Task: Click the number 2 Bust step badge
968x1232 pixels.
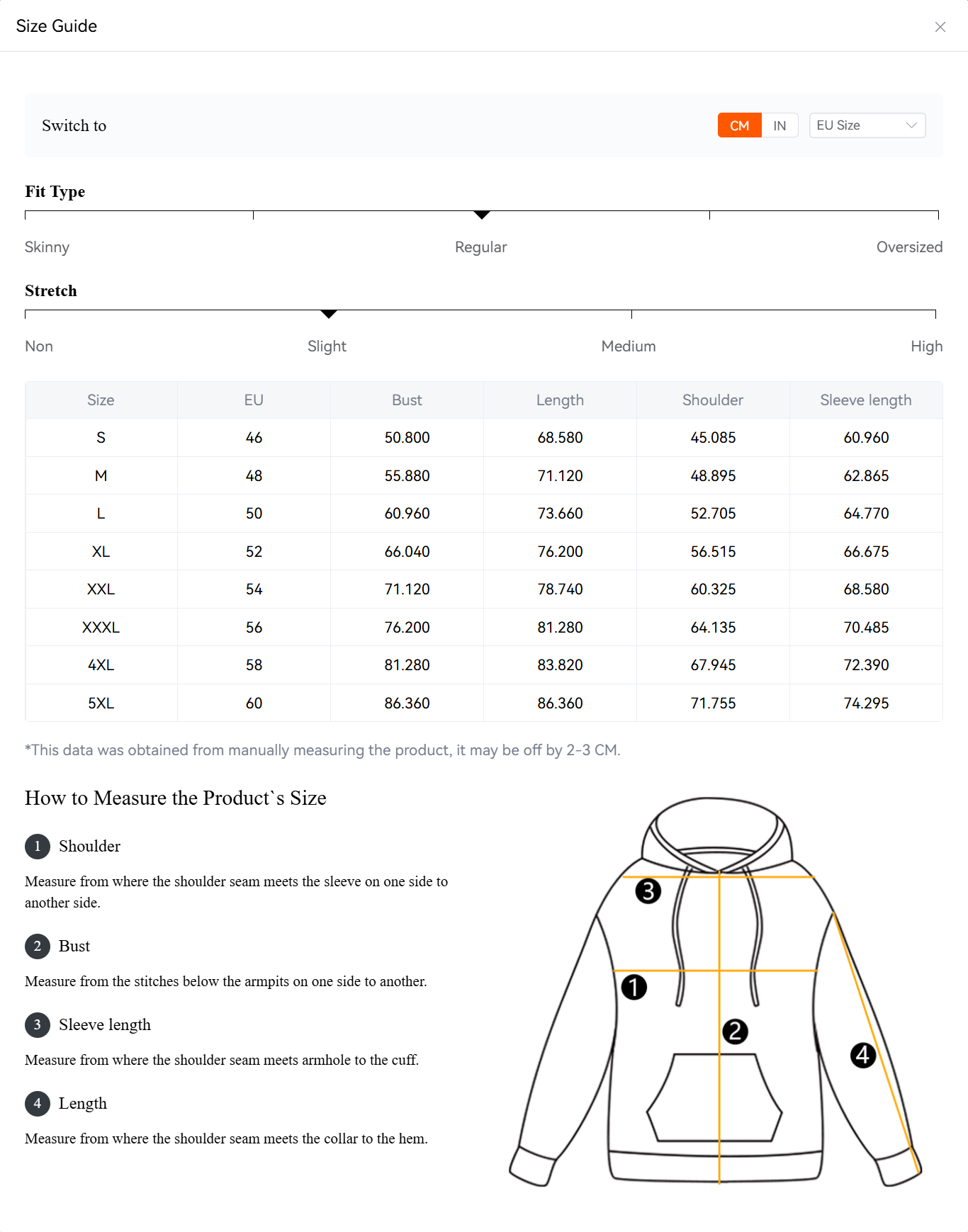Action: tap(38, 946)
